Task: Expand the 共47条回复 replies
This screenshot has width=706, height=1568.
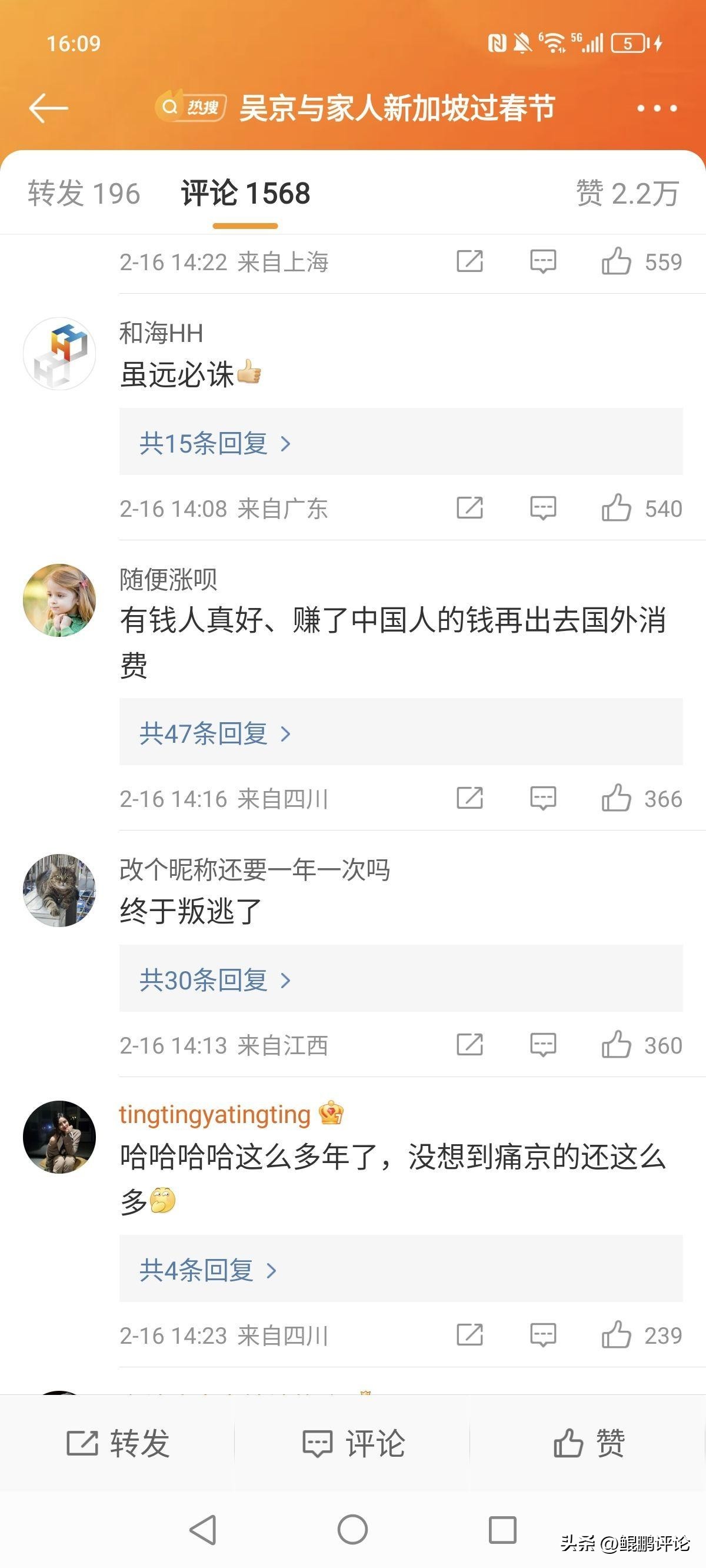Action: click(215, 733)
